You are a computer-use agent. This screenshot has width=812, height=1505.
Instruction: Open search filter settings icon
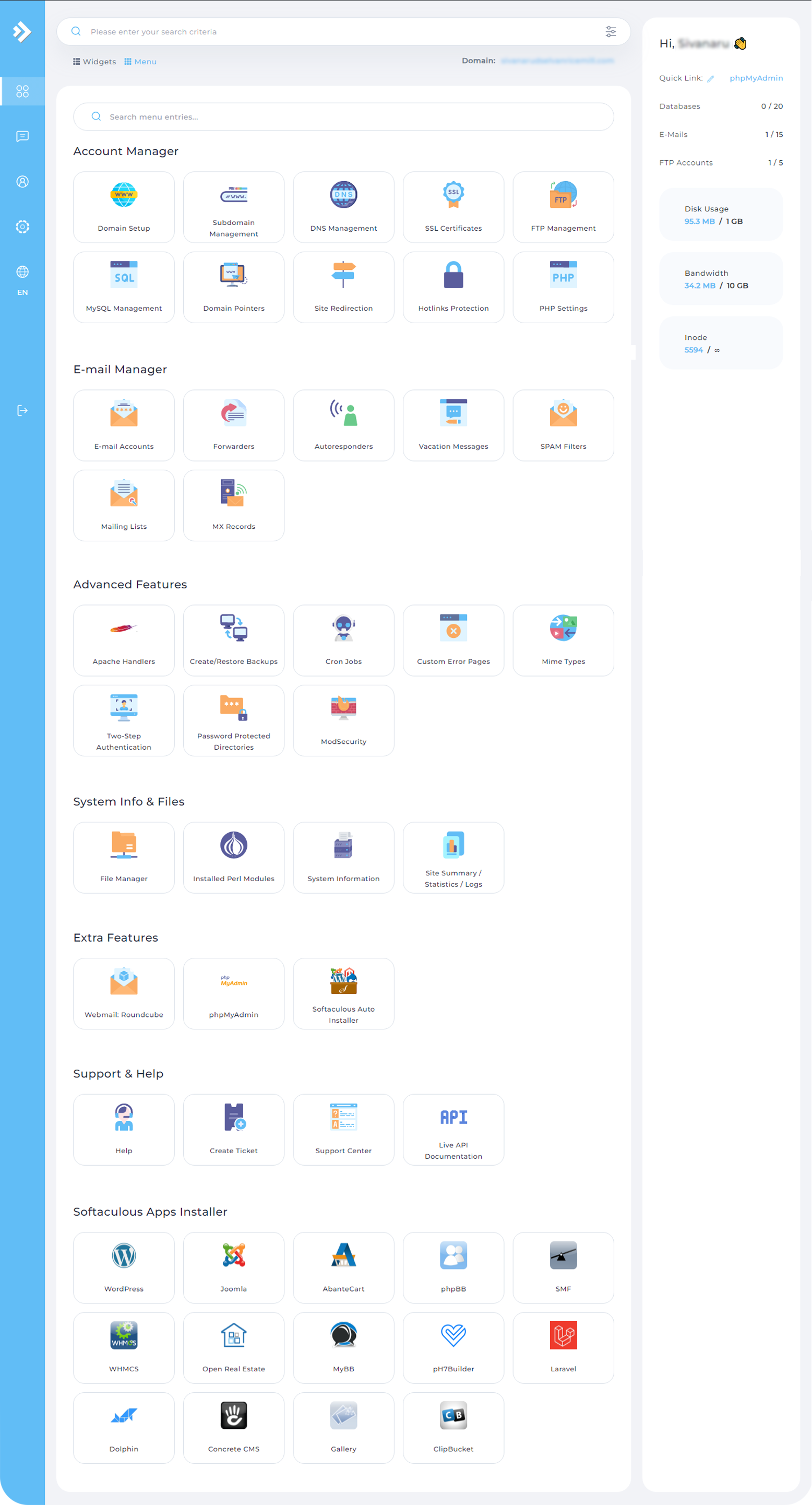click(x=611, y=31)
